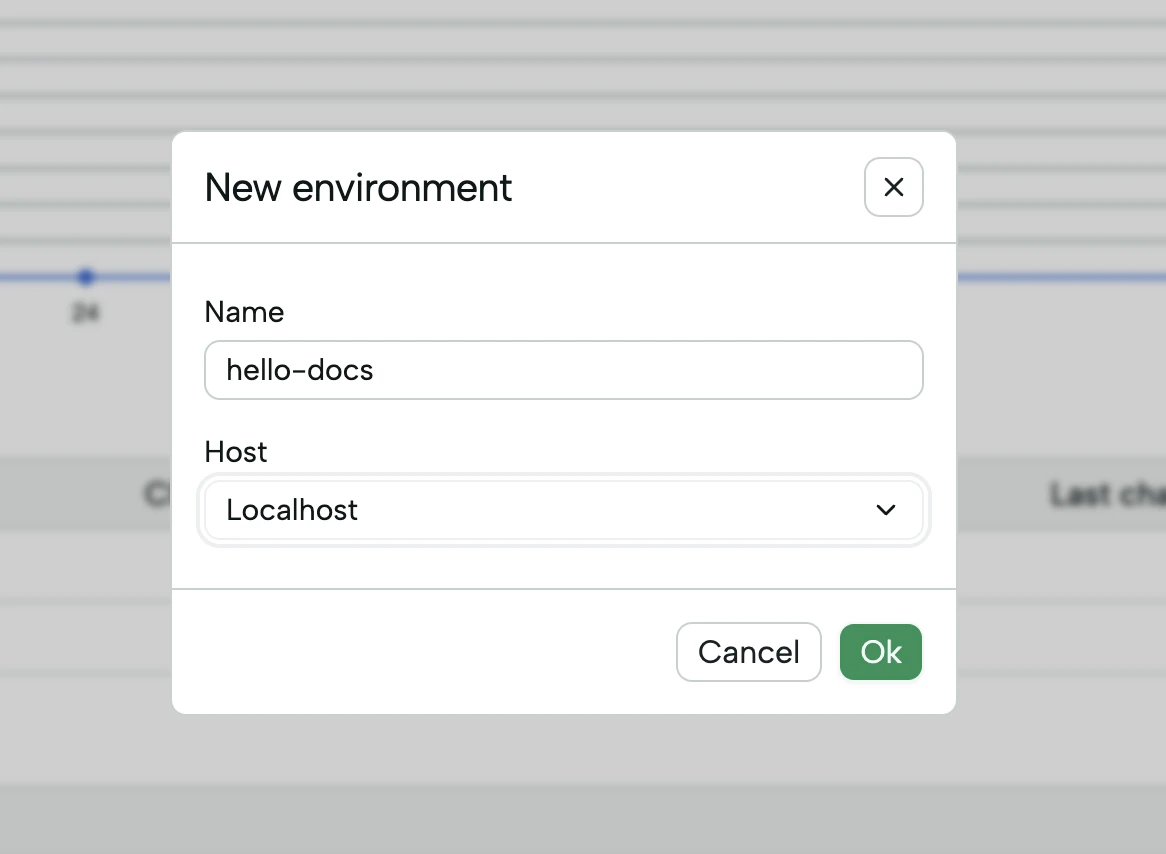The image size is (1166, 854).
Task: Click the blue dot above the 24 label
Action: (x=86, y=277)
